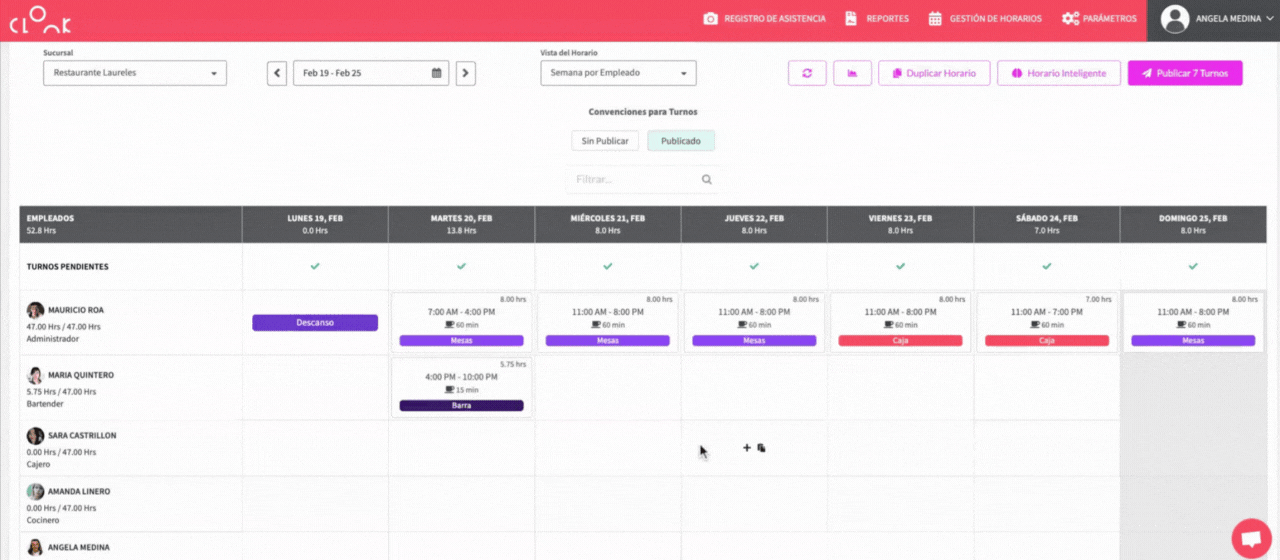Click the plus icon to add shift
This screenshot has width=1280, height=560.
click(x=746, y=448)
